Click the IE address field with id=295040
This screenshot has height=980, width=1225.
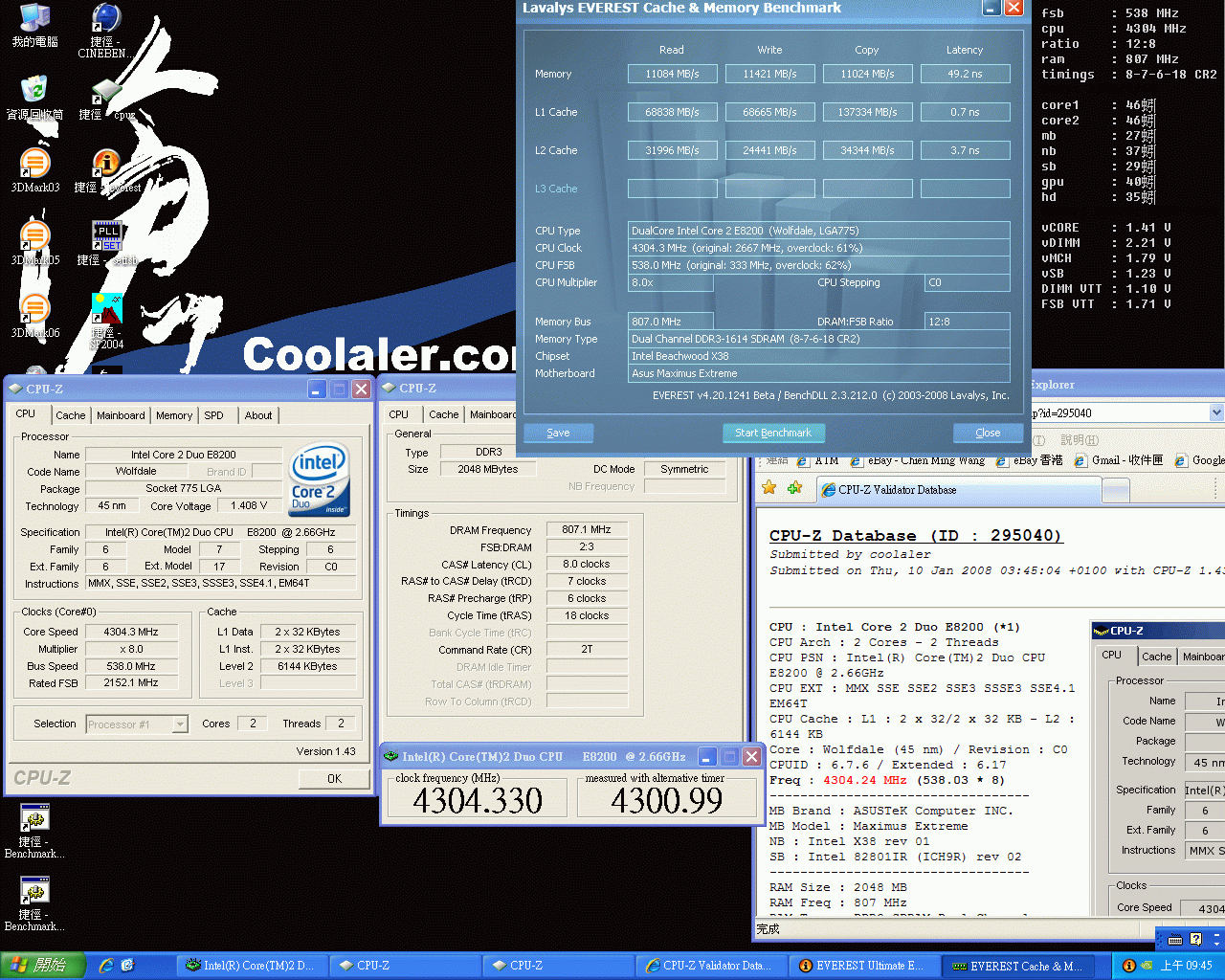(1118, 412)
